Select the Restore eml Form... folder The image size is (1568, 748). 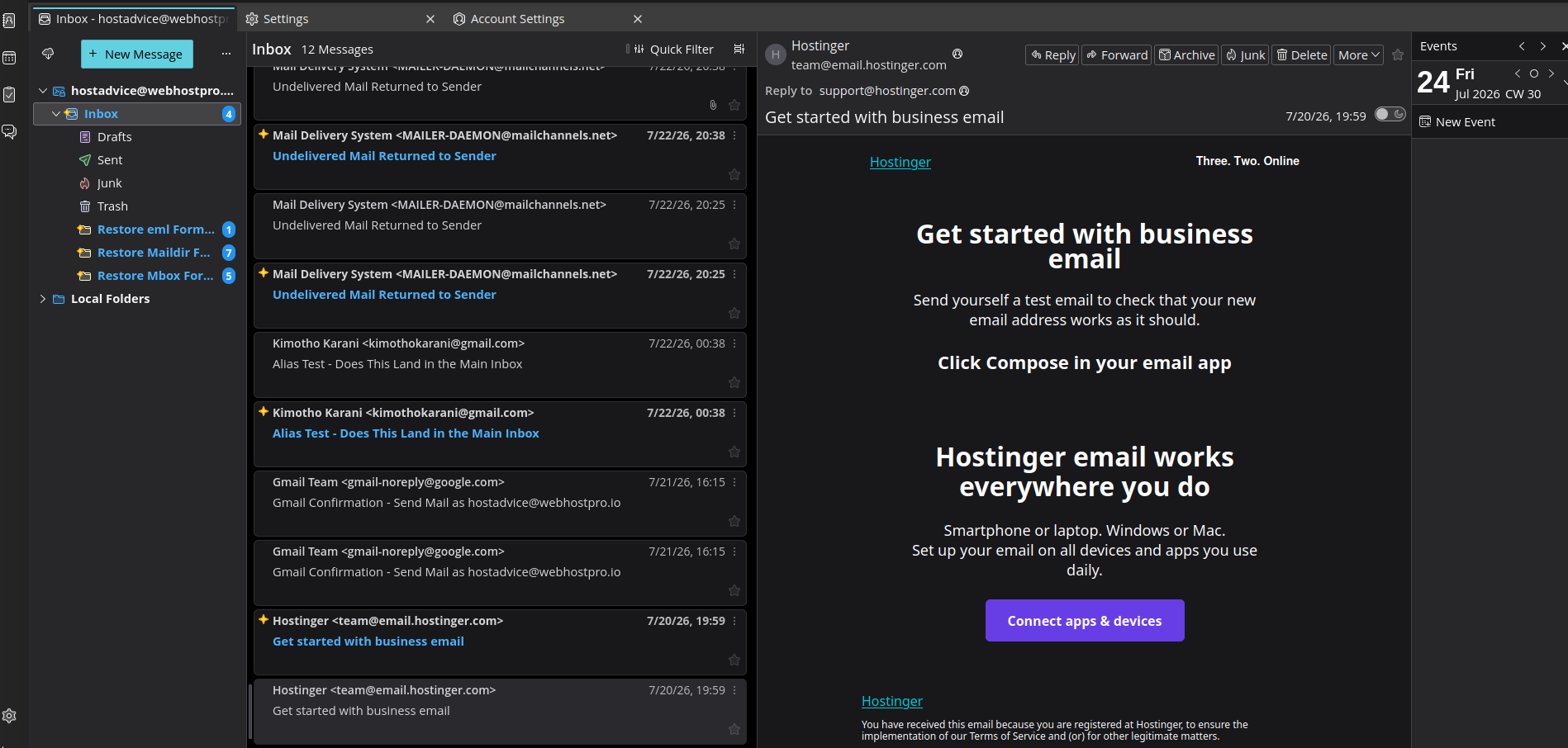(155, 230)
